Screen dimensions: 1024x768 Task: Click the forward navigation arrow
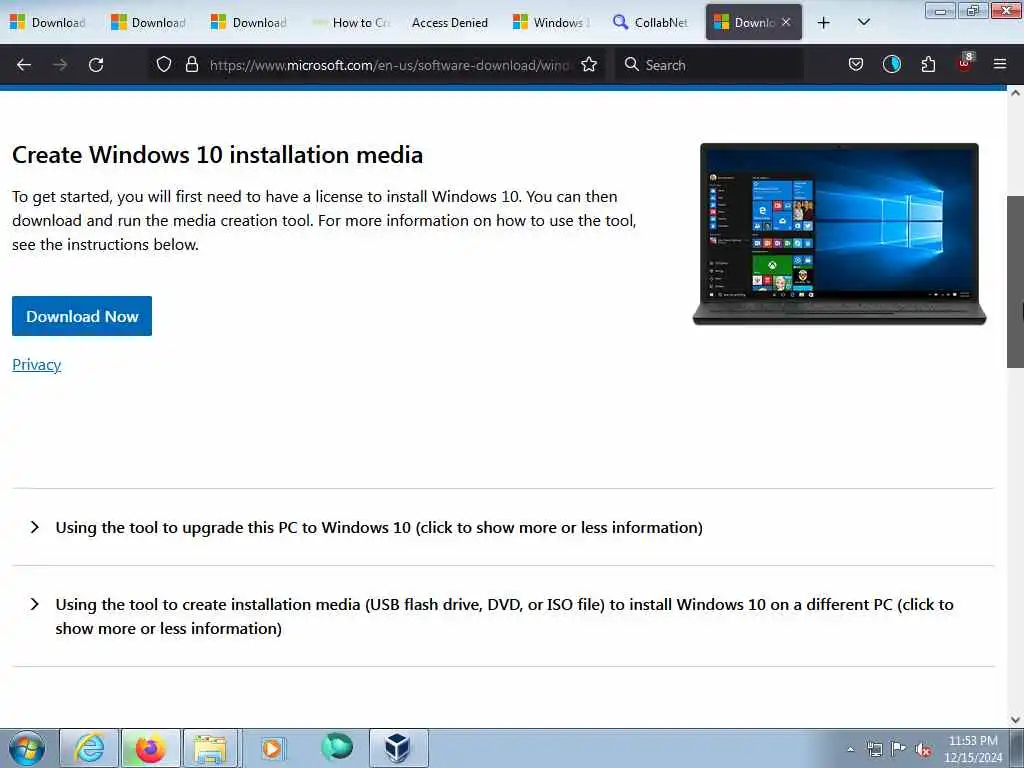(x=60, y=65)
